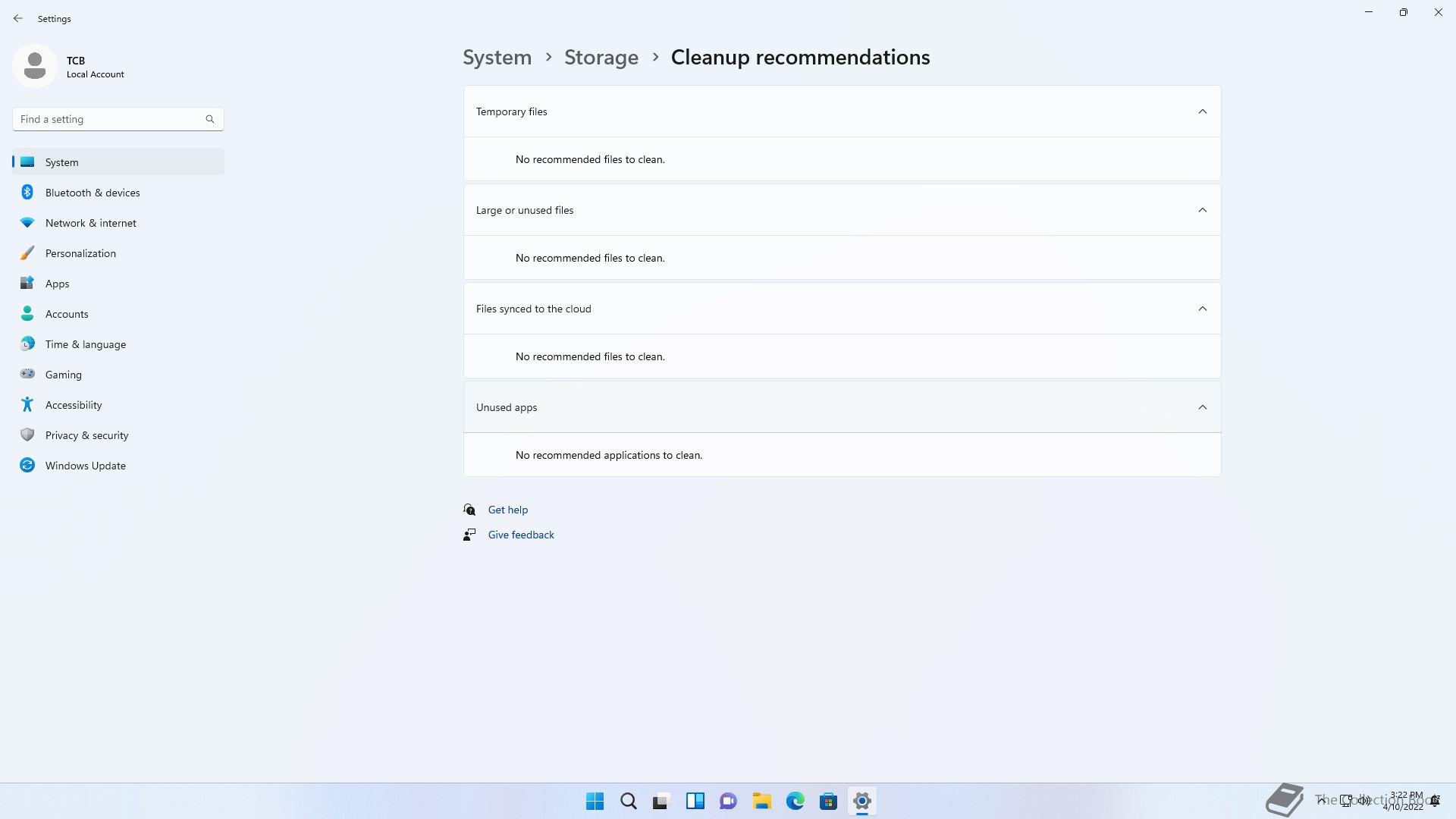Click the Windows Update sync icon

click(x=27, y=465)
